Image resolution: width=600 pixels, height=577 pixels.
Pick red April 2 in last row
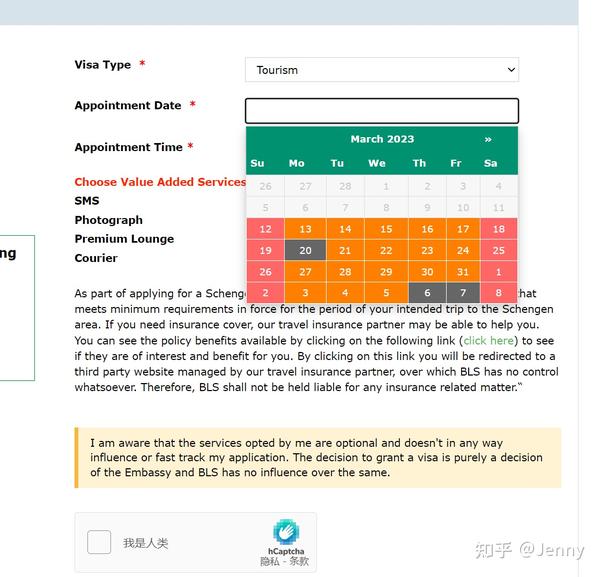tap(266, 293)
